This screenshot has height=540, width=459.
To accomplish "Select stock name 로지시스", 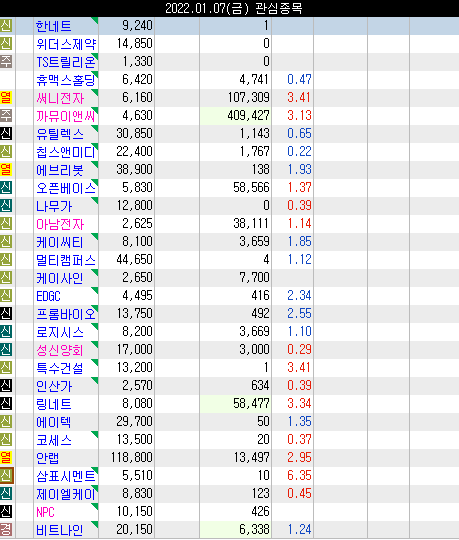I will tap(60, 332).
